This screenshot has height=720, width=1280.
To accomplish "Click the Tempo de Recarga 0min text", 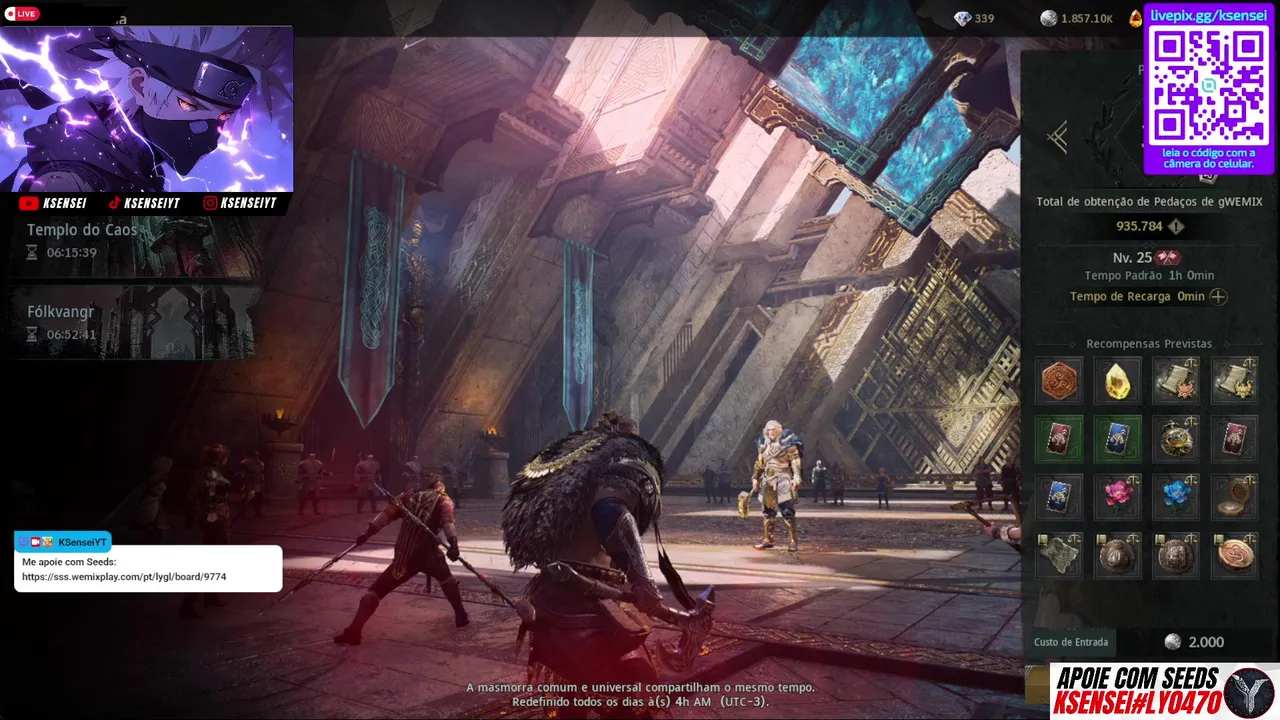I will tap(1137, 297).
